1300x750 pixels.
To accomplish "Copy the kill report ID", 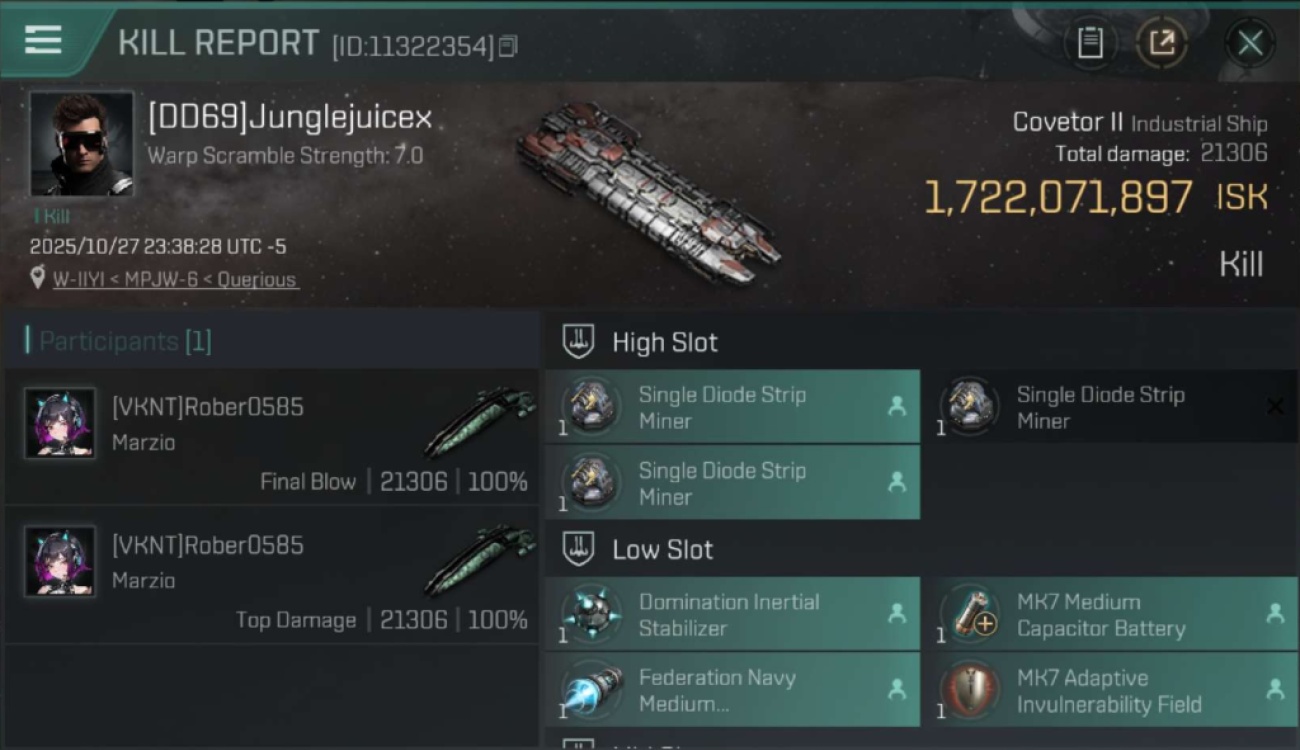I will 508,46.
